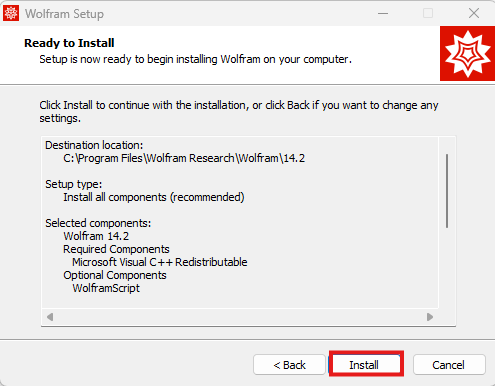This screenshot has height=386, width=495.
Task: Click the left arrow of horizontal scrollbar
Action: [50, 317]
